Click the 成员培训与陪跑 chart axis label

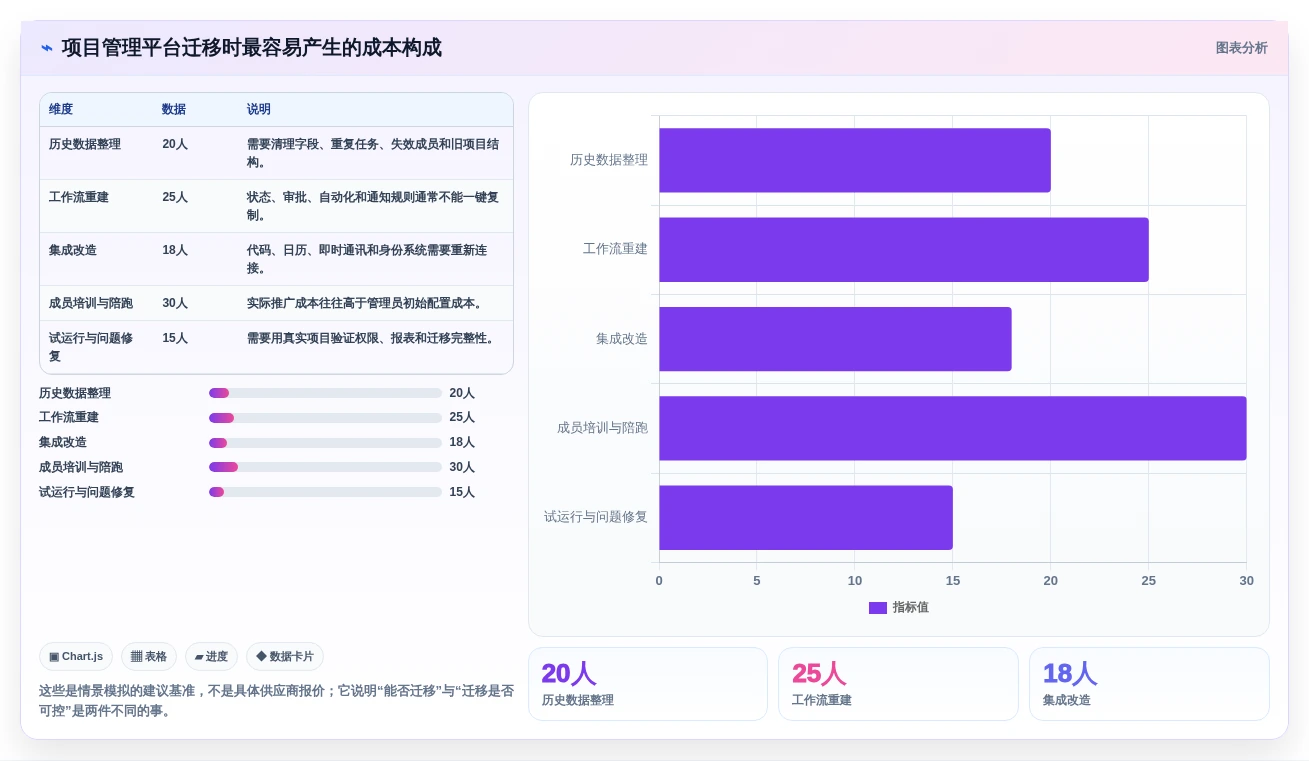602,428
